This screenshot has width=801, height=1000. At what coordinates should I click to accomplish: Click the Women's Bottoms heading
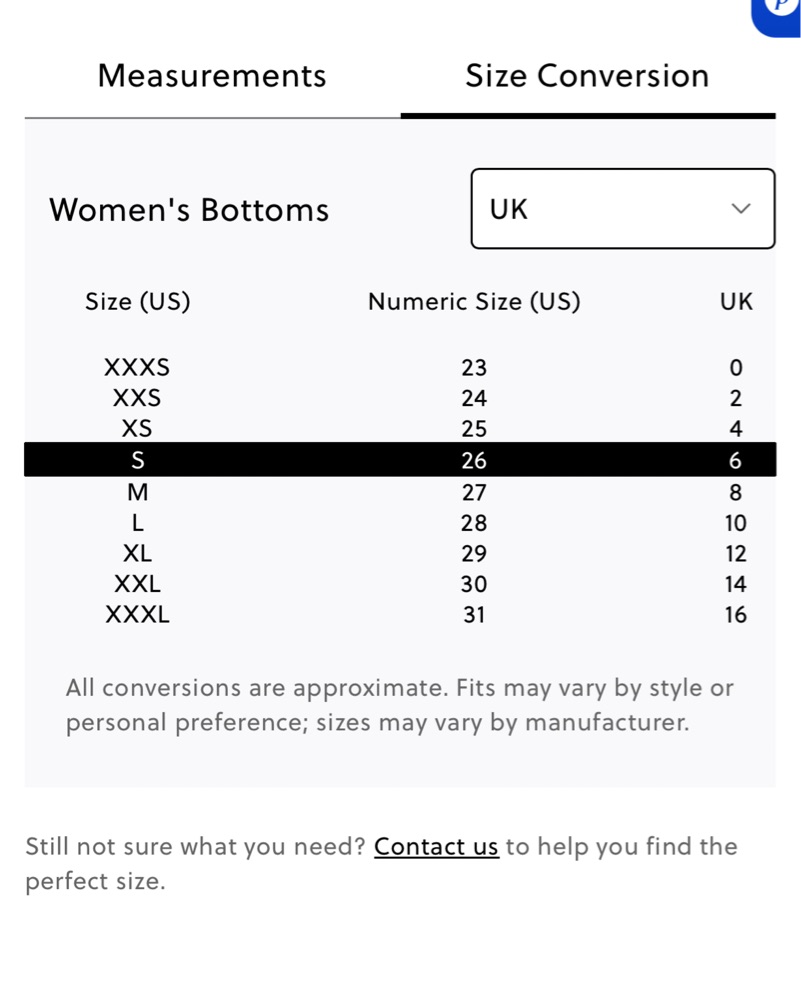click(189, 210)
